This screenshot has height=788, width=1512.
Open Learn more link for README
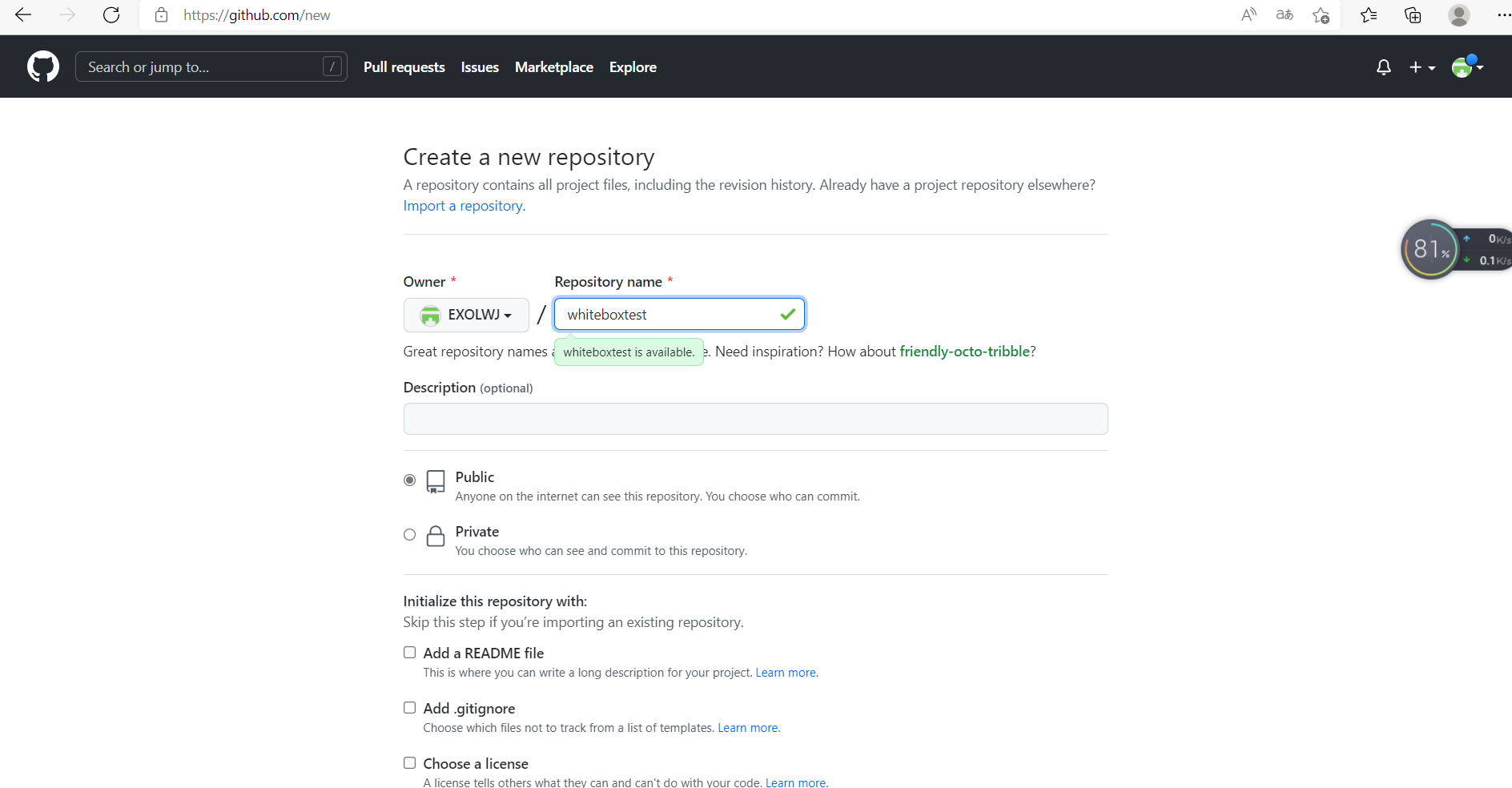pyautogui.click(x=786, y=673)
